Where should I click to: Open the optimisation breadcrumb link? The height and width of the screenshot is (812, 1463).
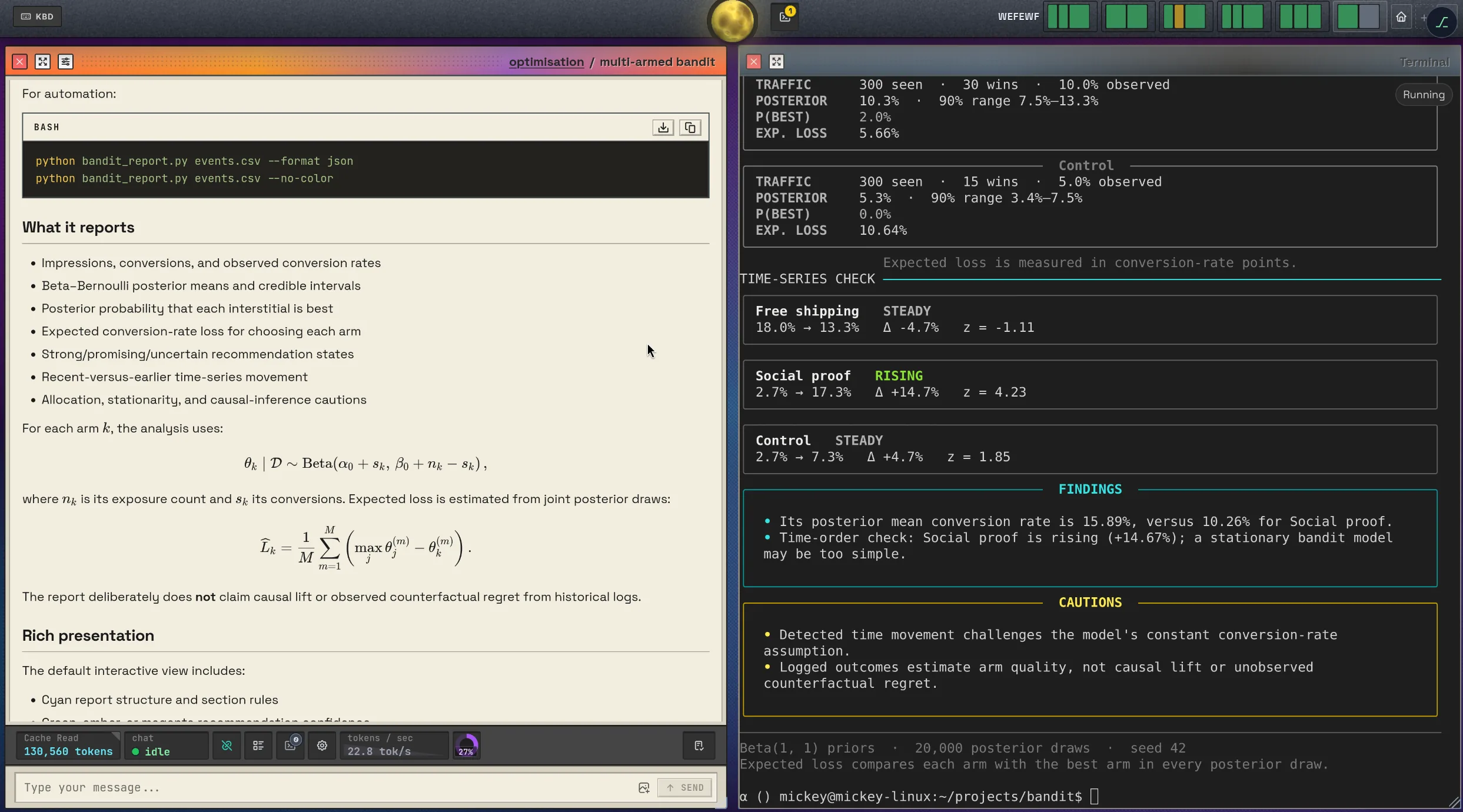(x=546, y=62)
